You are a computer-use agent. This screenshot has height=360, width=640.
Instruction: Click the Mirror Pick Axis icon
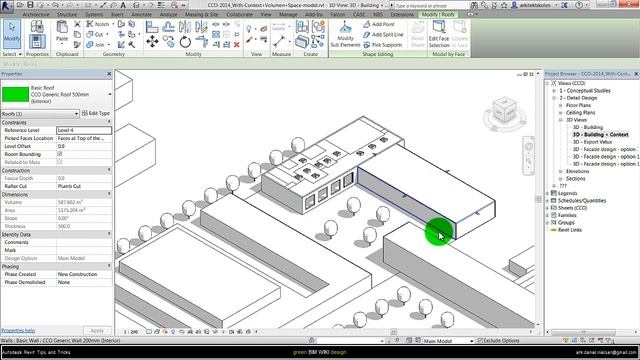point(184,27)
